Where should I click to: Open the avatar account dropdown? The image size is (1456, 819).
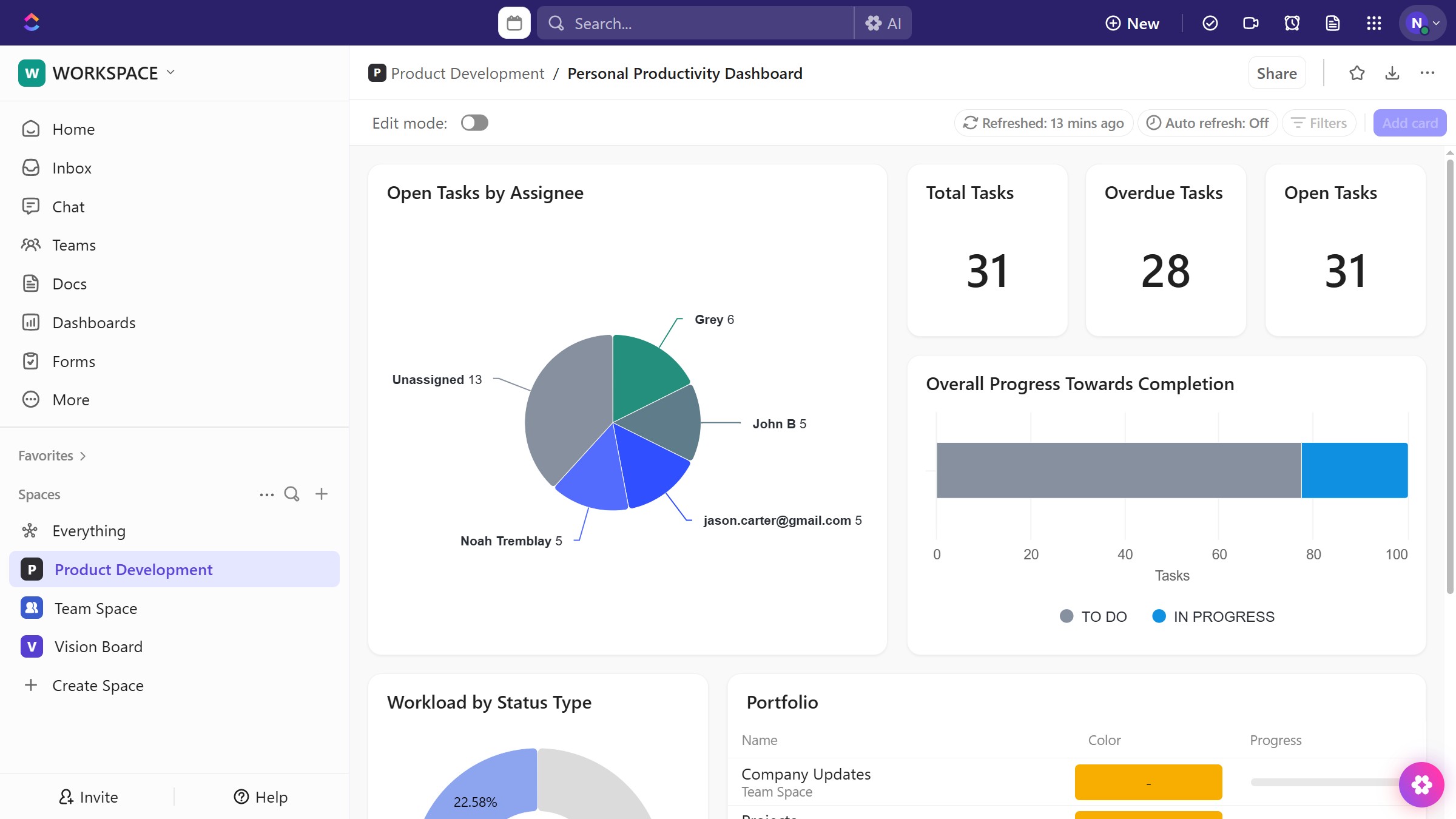pos(1422,22)
